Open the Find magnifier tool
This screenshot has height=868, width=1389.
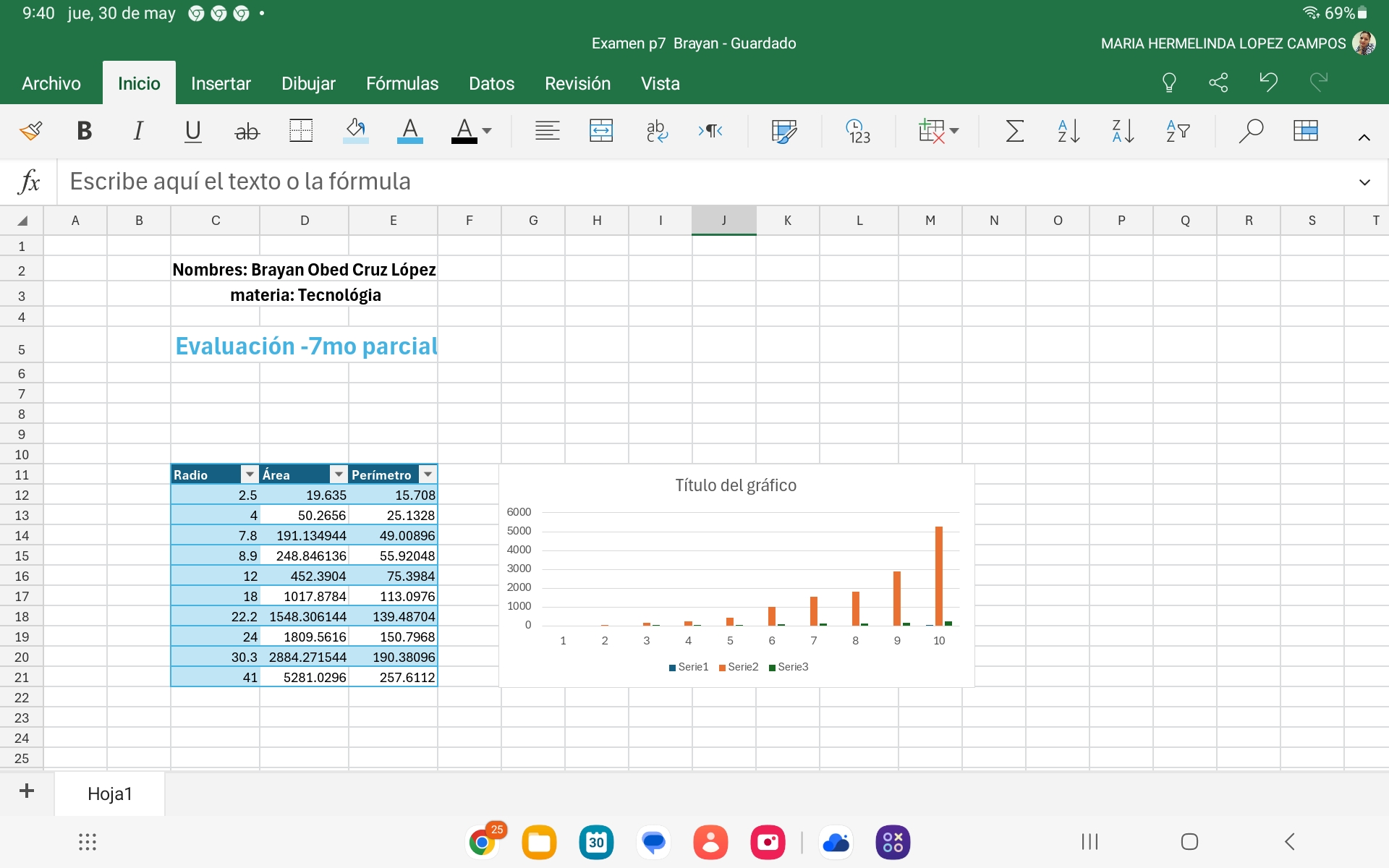pyautogui.click(x=1250, y=131)
